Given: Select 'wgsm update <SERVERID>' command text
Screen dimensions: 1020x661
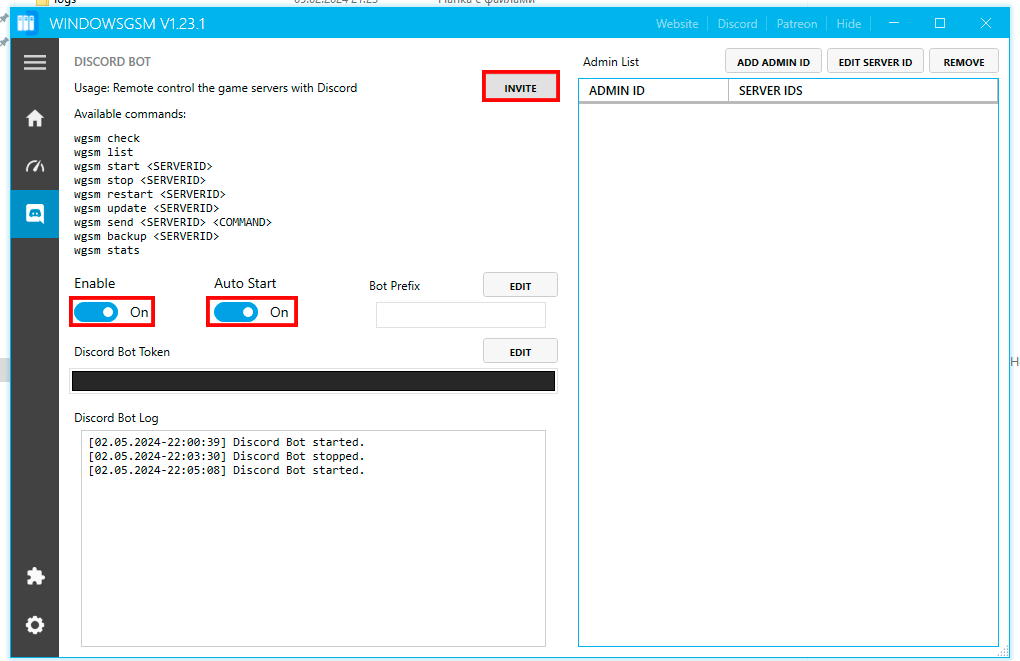Looking at the screenshot, I should tap(146, 208).
